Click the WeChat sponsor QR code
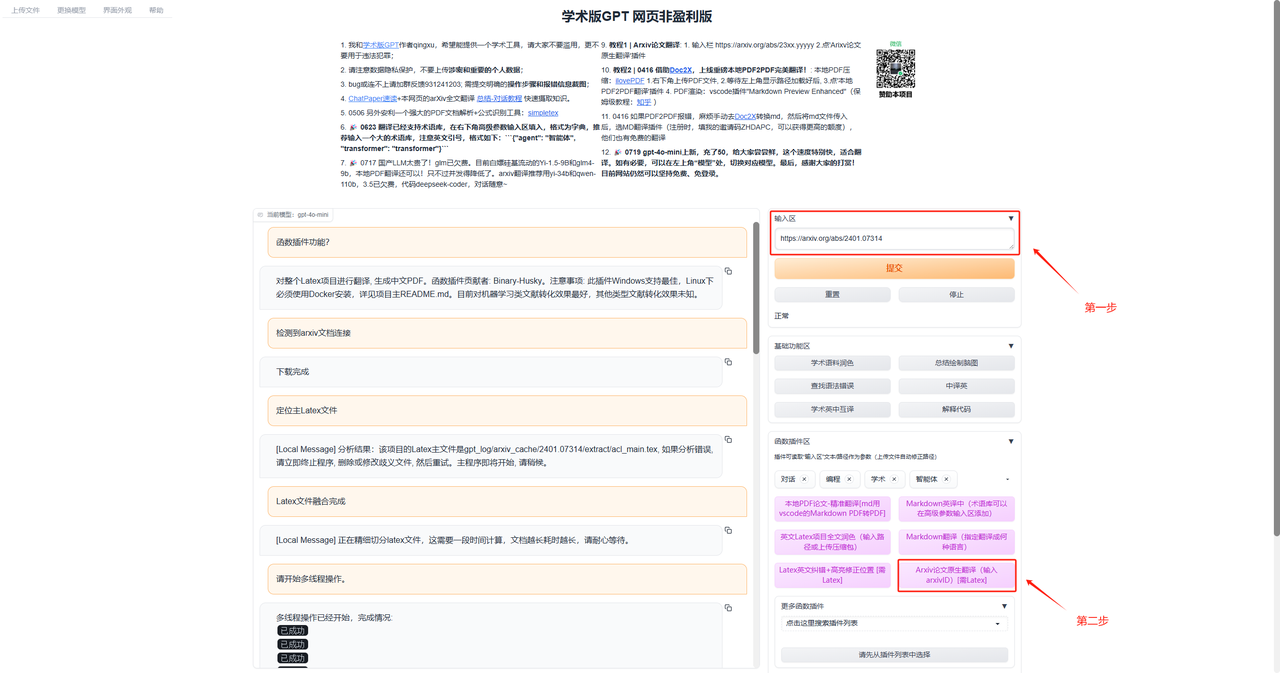This screenshot has height=673, width=1280. click(895, 68)
